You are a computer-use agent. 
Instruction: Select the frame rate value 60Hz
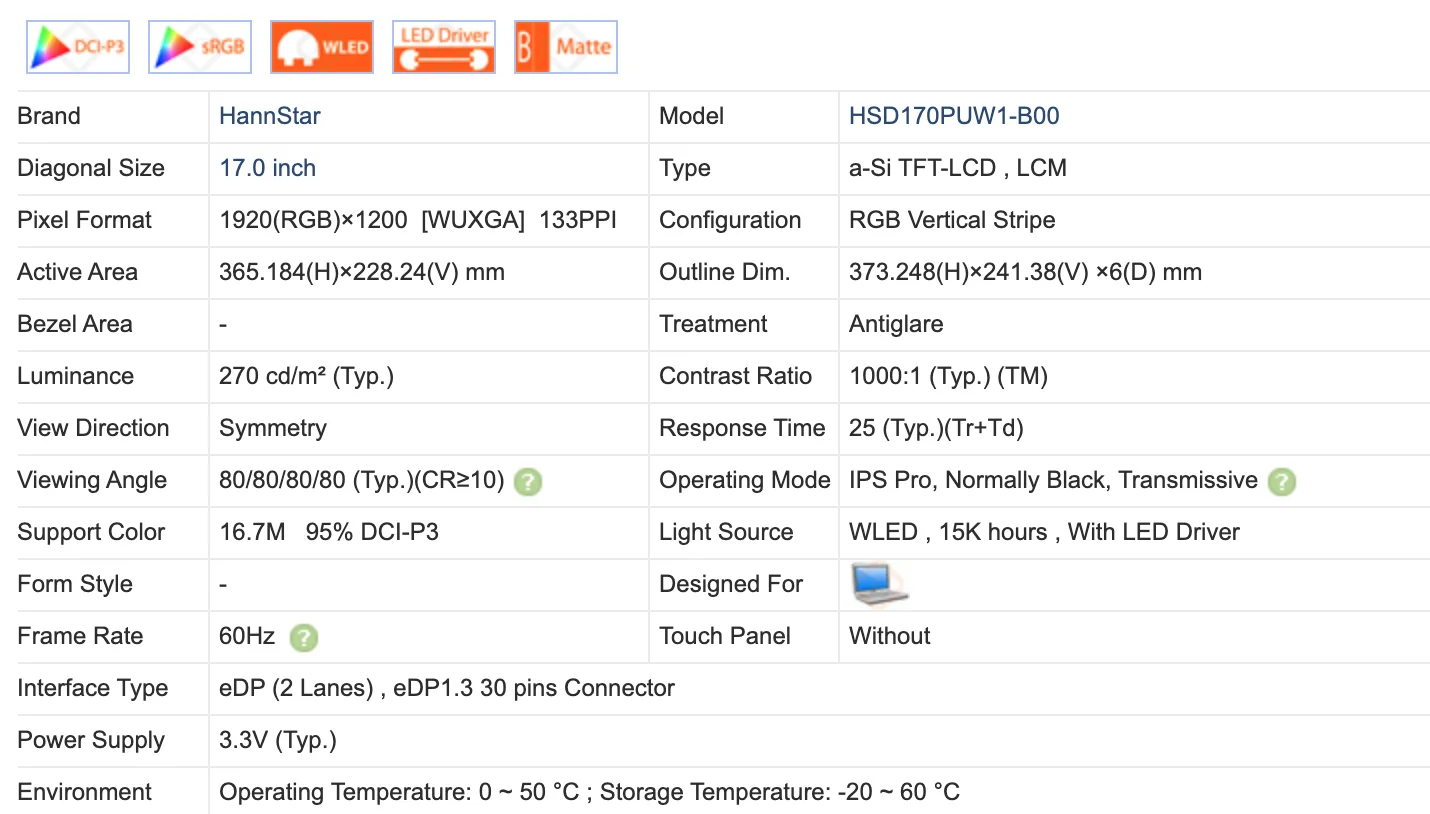247,636
